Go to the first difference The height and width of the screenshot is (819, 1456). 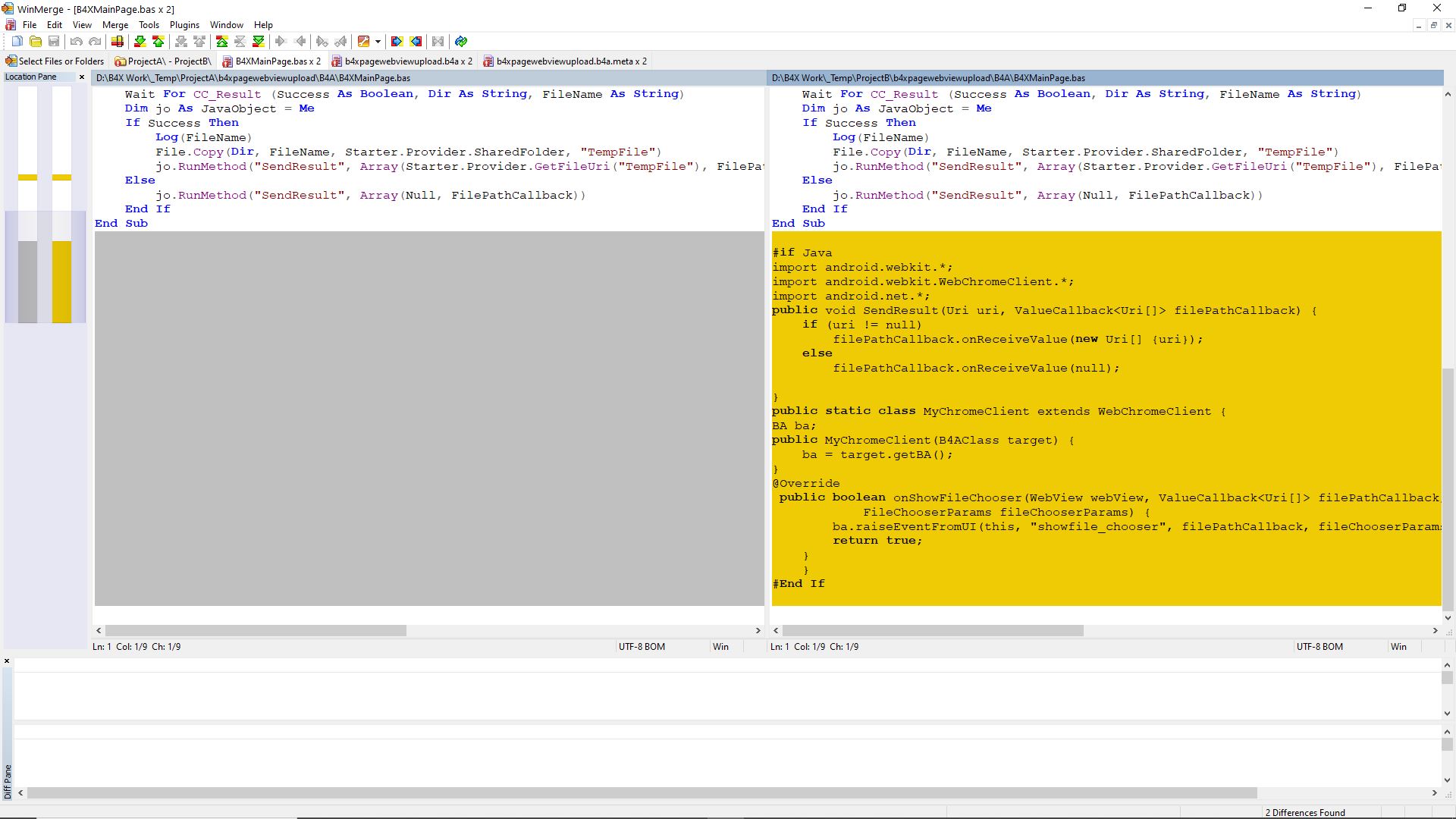click(221, 42)
